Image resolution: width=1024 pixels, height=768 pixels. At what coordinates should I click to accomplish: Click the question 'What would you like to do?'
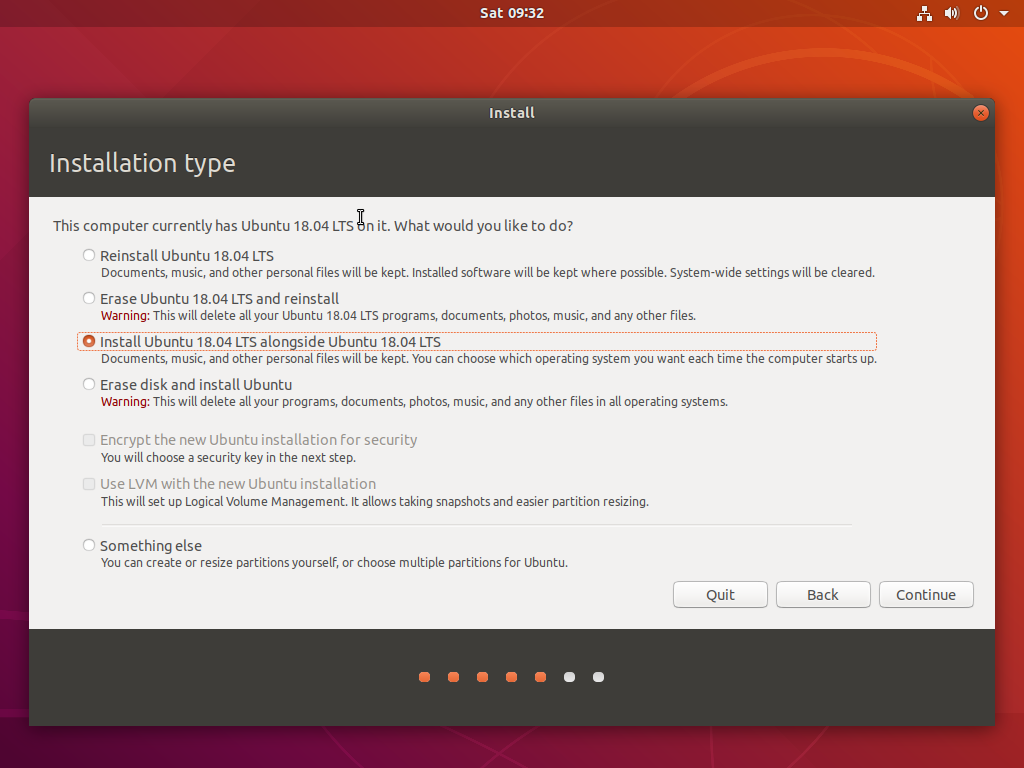(483, 226)
